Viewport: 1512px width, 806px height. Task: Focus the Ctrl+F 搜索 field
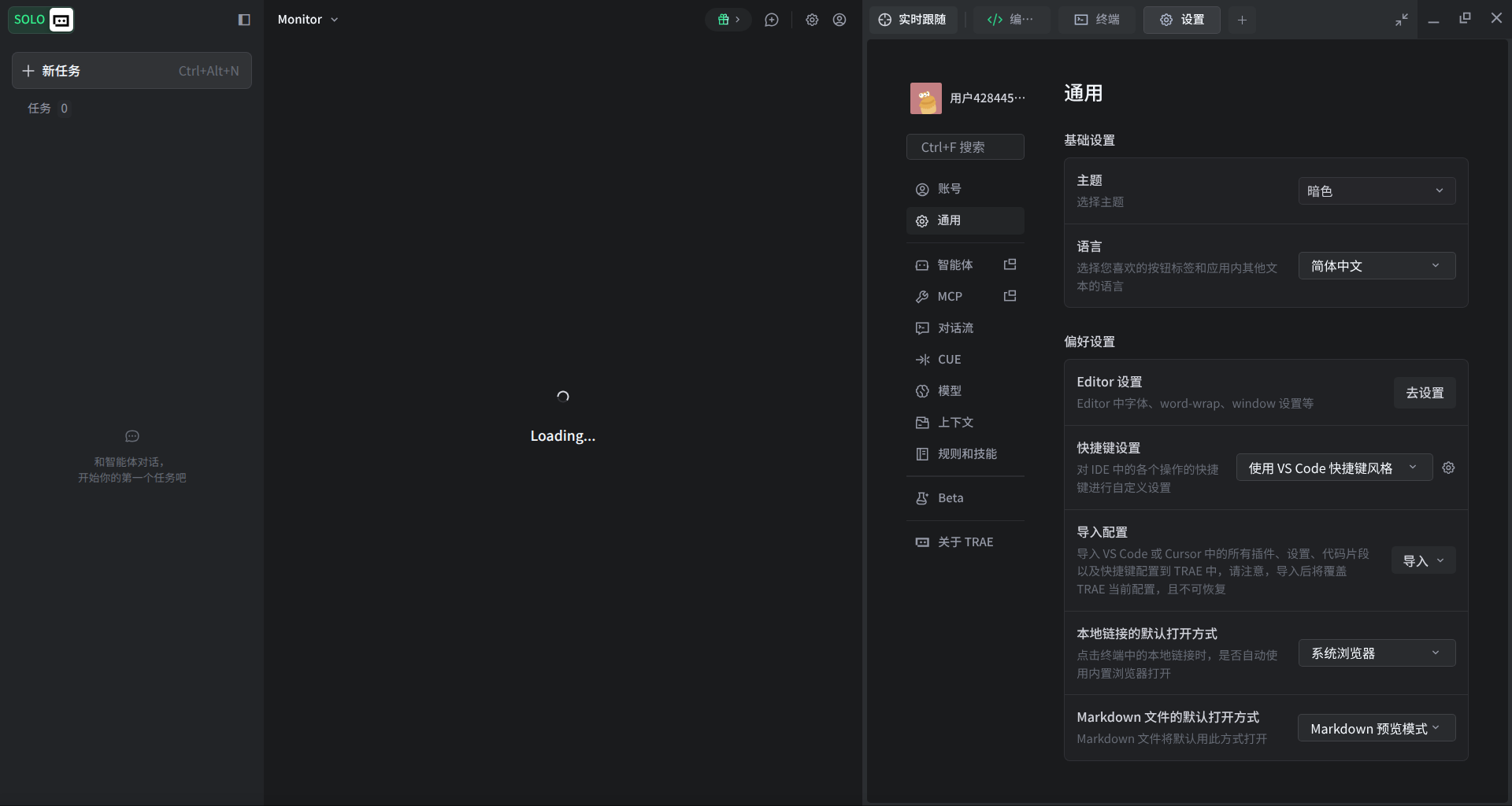965,147
